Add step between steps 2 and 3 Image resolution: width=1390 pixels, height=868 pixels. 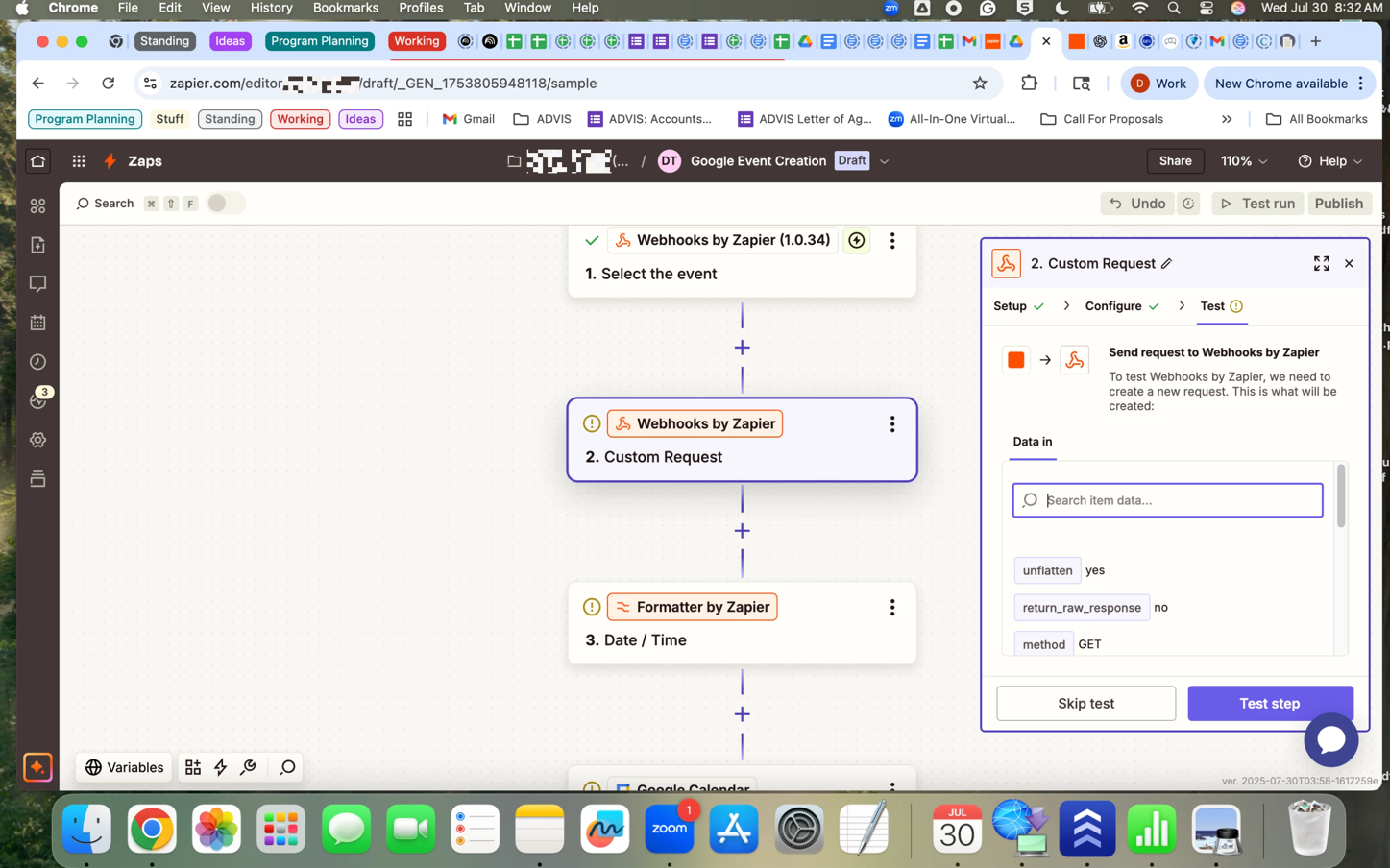pos(742,531)
